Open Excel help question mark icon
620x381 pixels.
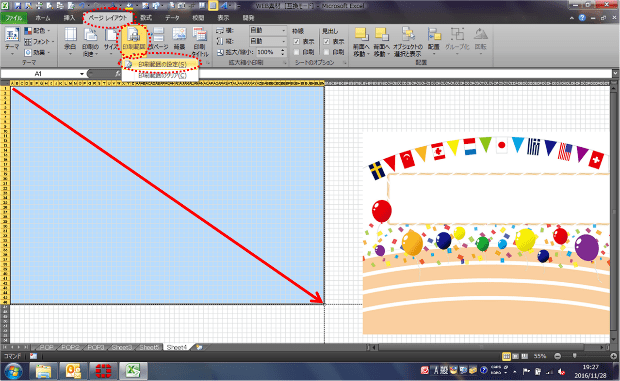582,18
